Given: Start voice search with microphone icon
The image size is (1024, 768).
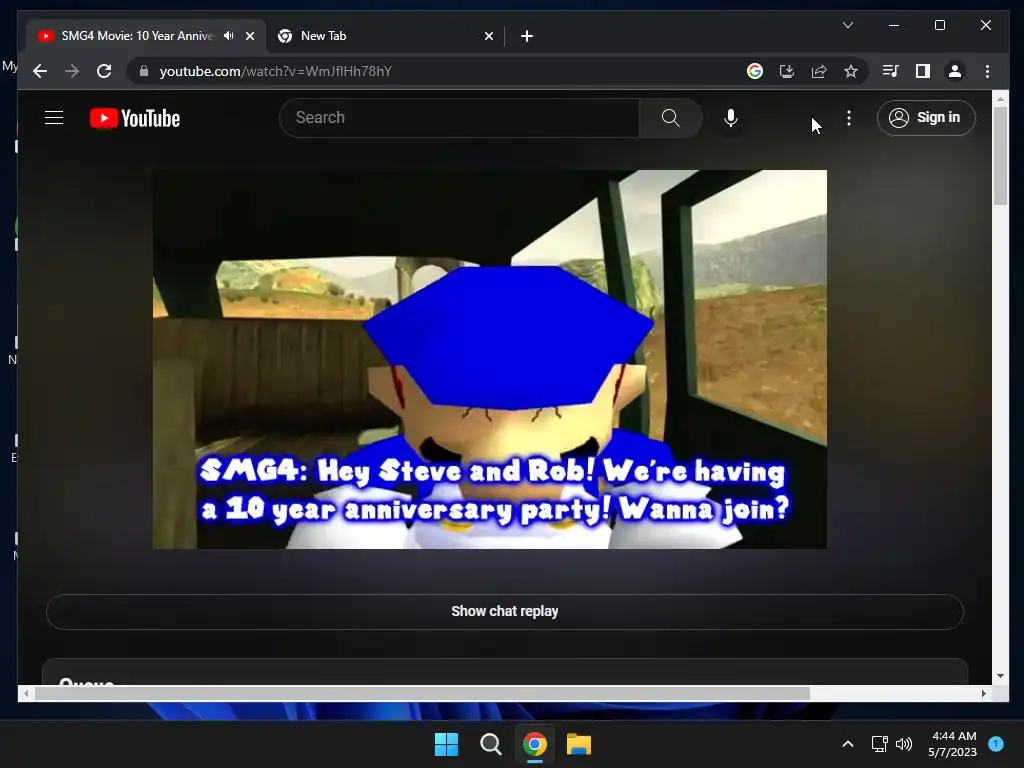Looking at the screenshot, I should 731,118.
